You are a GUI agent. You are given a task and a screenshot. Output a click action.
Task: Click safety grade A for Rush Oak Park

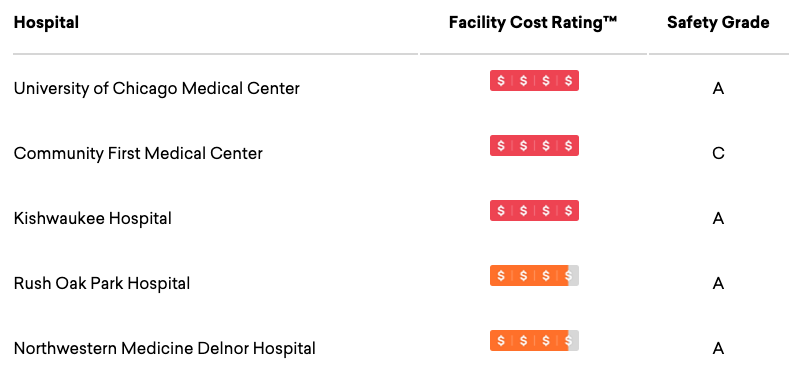[718, 283]
